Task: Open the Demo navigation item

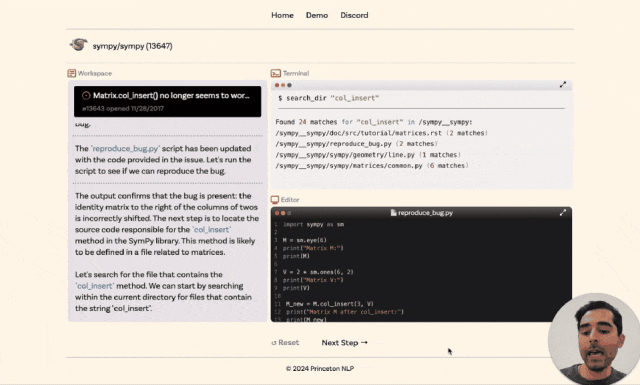Action: tap(317, 15)
